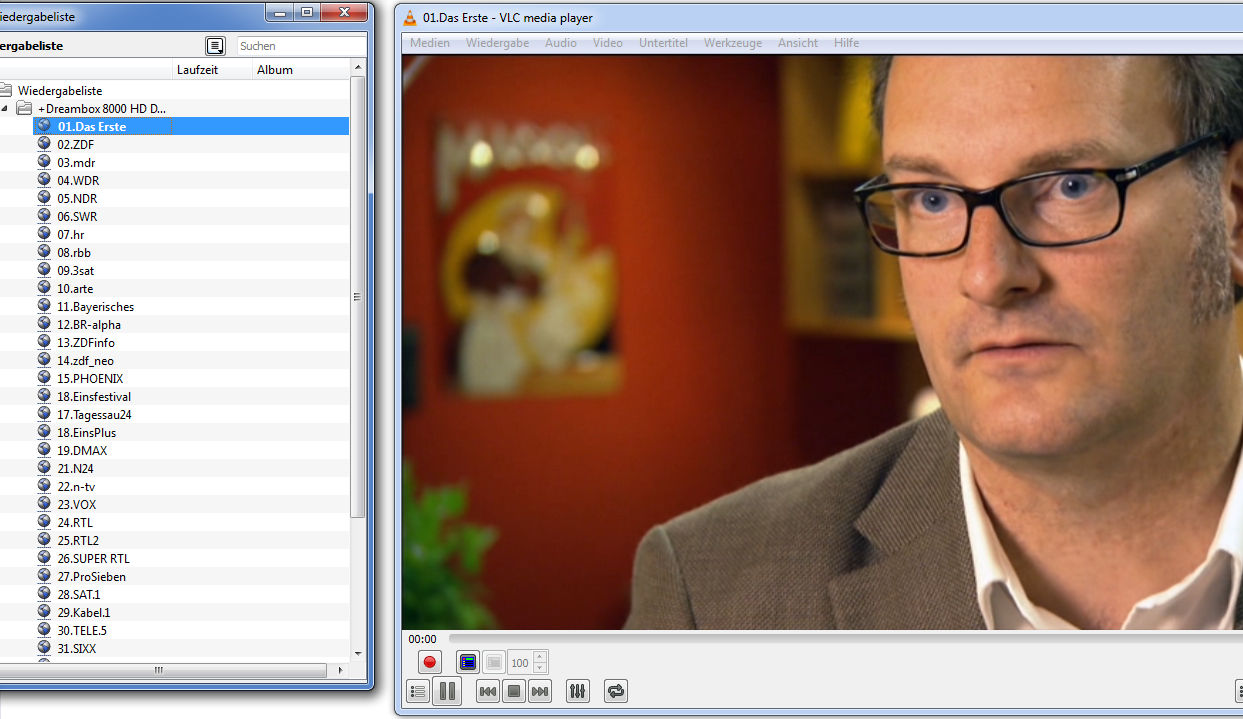This screenshot has height=719, width=1243.
Task: Open the Audio menu
Action: point(561,43)
